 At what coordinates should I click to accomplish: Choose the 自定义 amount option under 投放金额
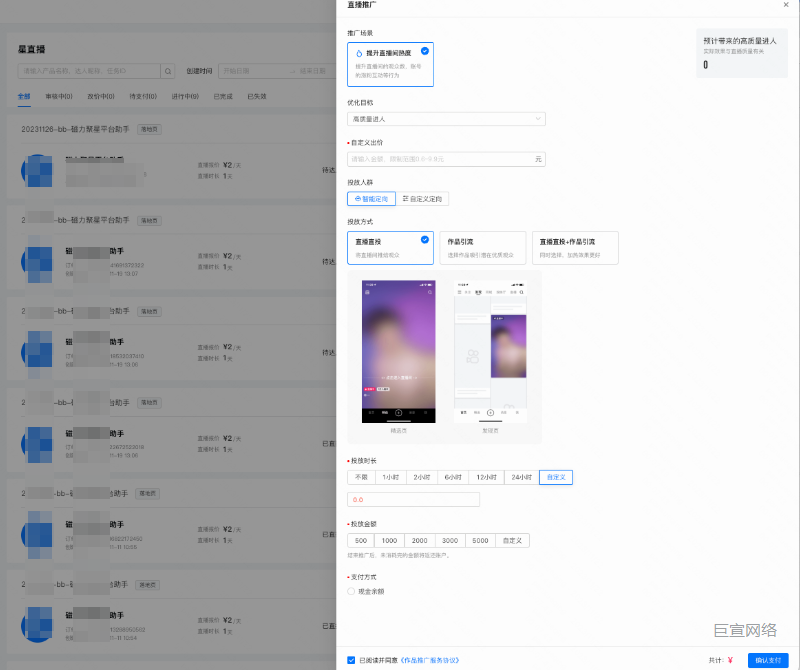pyautogui.click(x=513, y=540)
